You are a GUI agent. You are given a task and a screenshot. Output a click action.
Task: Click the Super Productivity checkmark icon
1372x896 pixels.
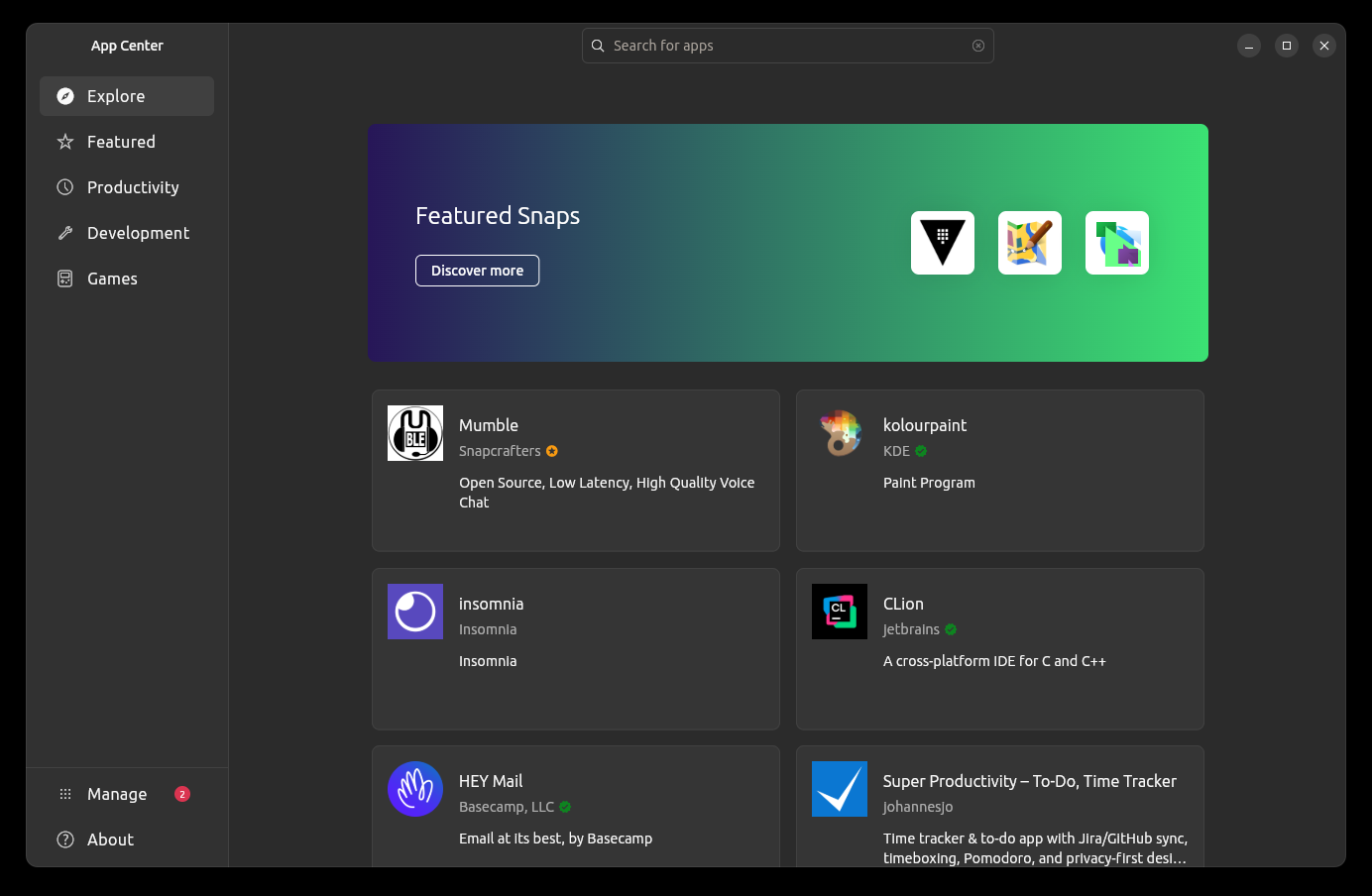pyautogui.click(x=840, y=789)
